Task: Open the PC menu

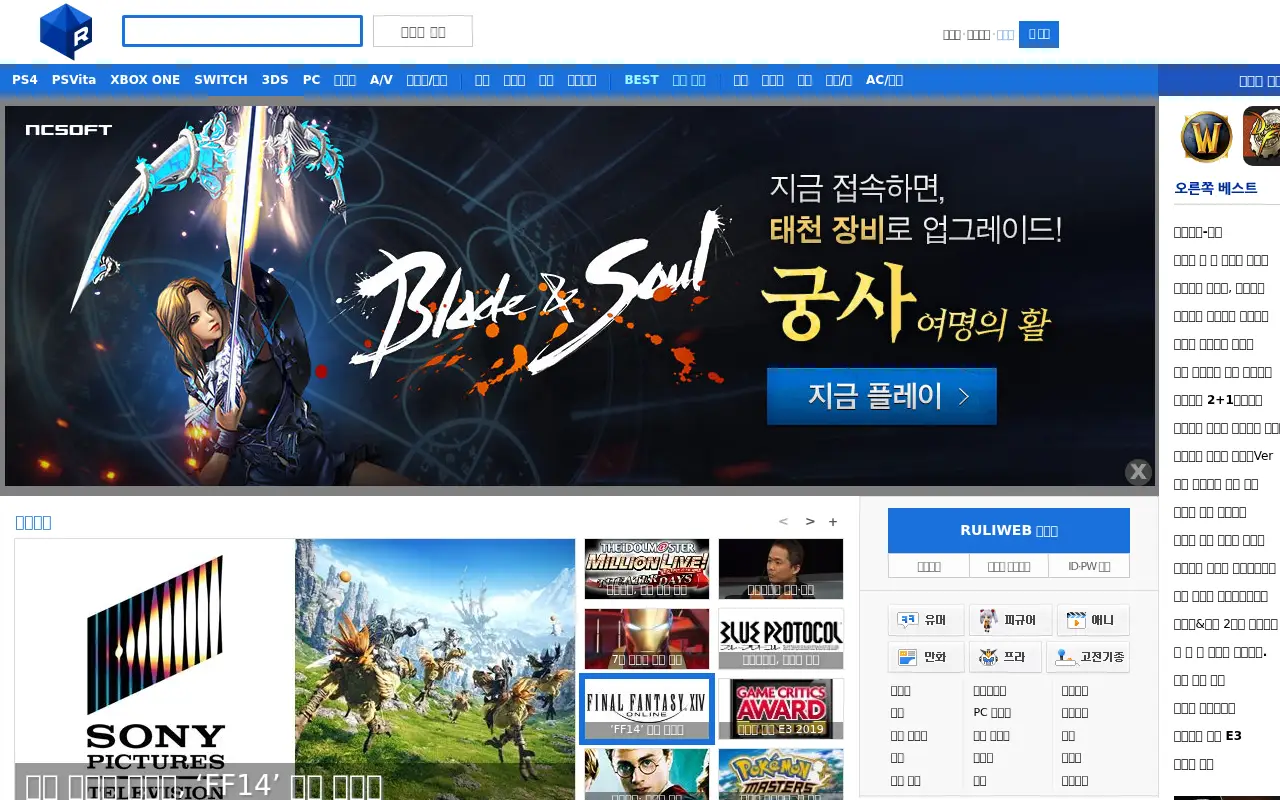Action: (x=312, y=80)
